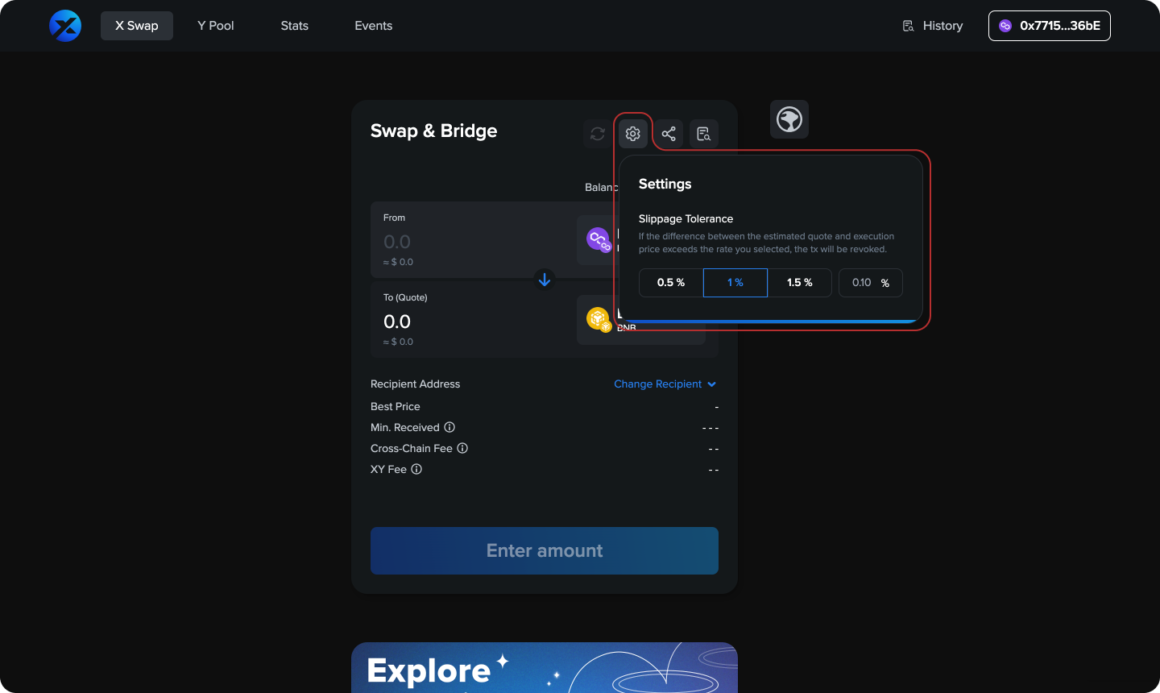Screen dimensions: 1160x693
Task: Click the globe network icon
Action: pos(789,118)
